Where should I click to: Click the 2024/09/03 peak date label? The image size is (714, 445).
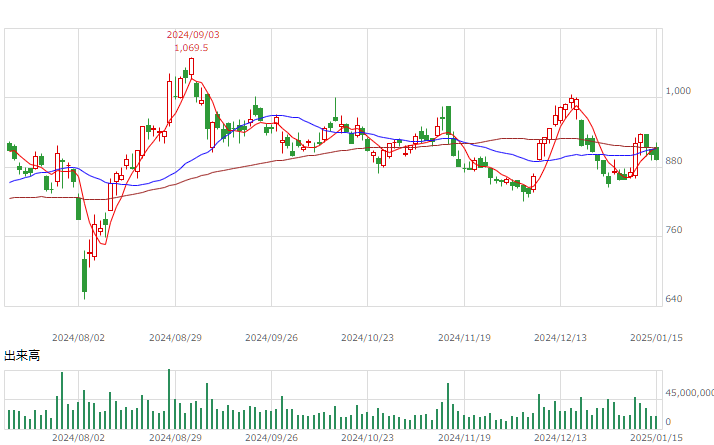point(193,35)
